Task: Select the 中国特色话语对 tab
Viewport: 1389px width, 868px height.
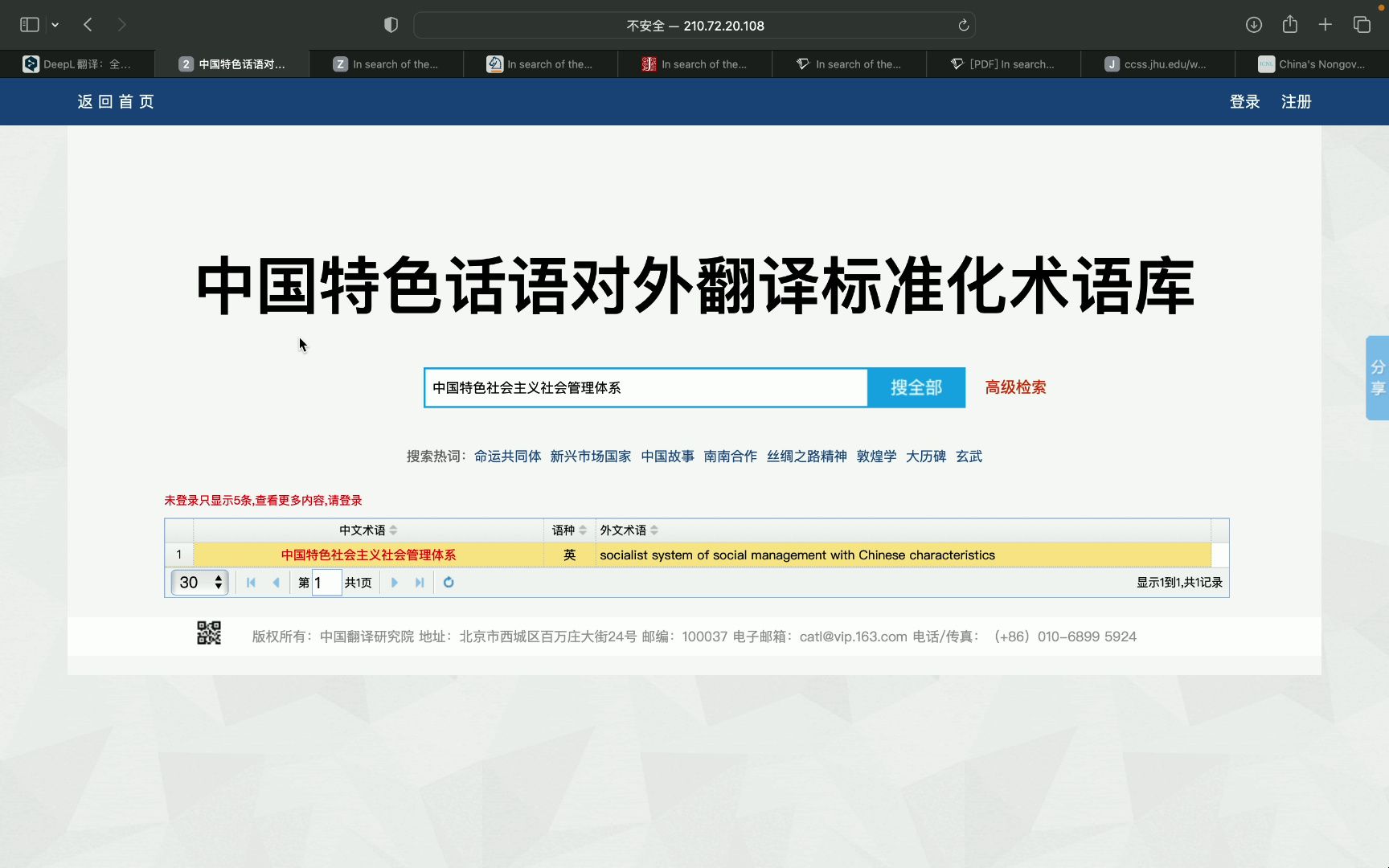Action: pos(231,64)
